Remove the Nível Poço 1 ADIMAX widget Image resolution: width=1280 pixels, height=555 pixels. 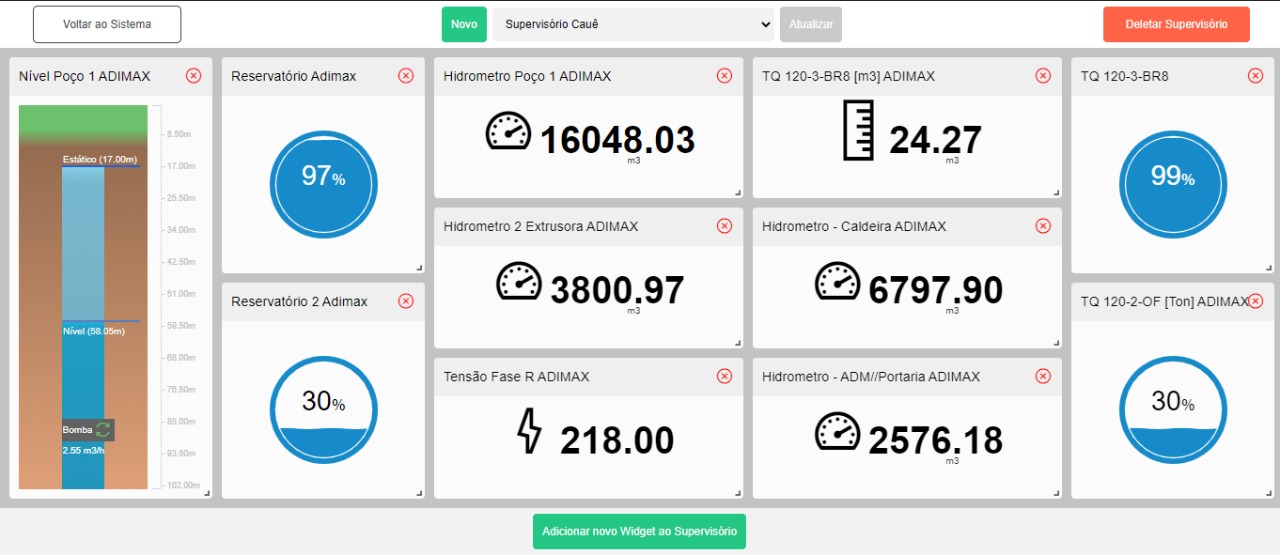(193, 76)
